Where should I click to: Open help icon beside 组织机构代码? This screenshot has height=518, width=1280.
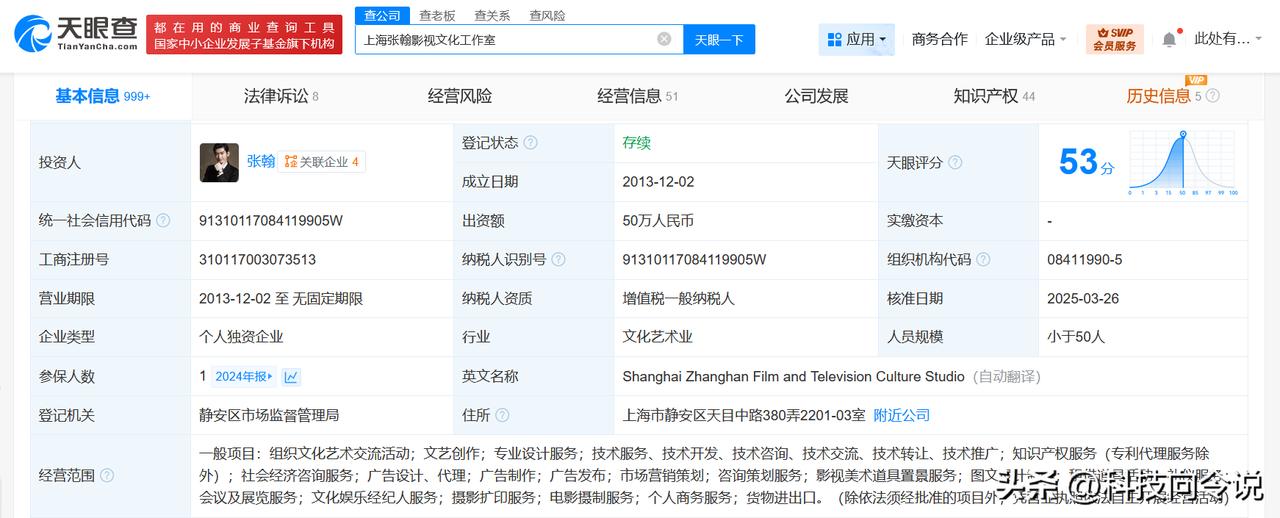pos(983,259)
